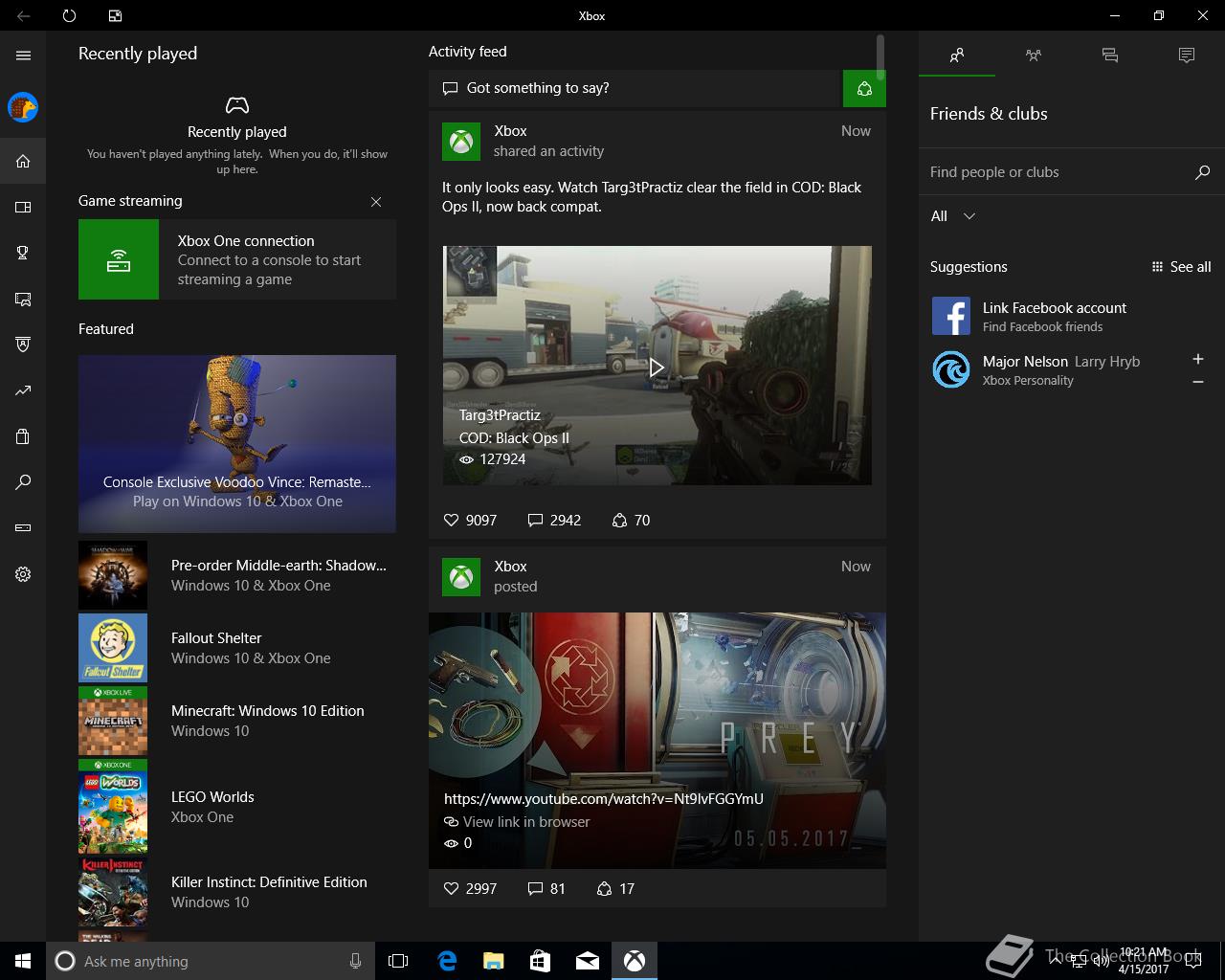Click the refresh icon in title bar
Screen dimensions: 1225x980
pyautogui.click(x=69, y=15)
